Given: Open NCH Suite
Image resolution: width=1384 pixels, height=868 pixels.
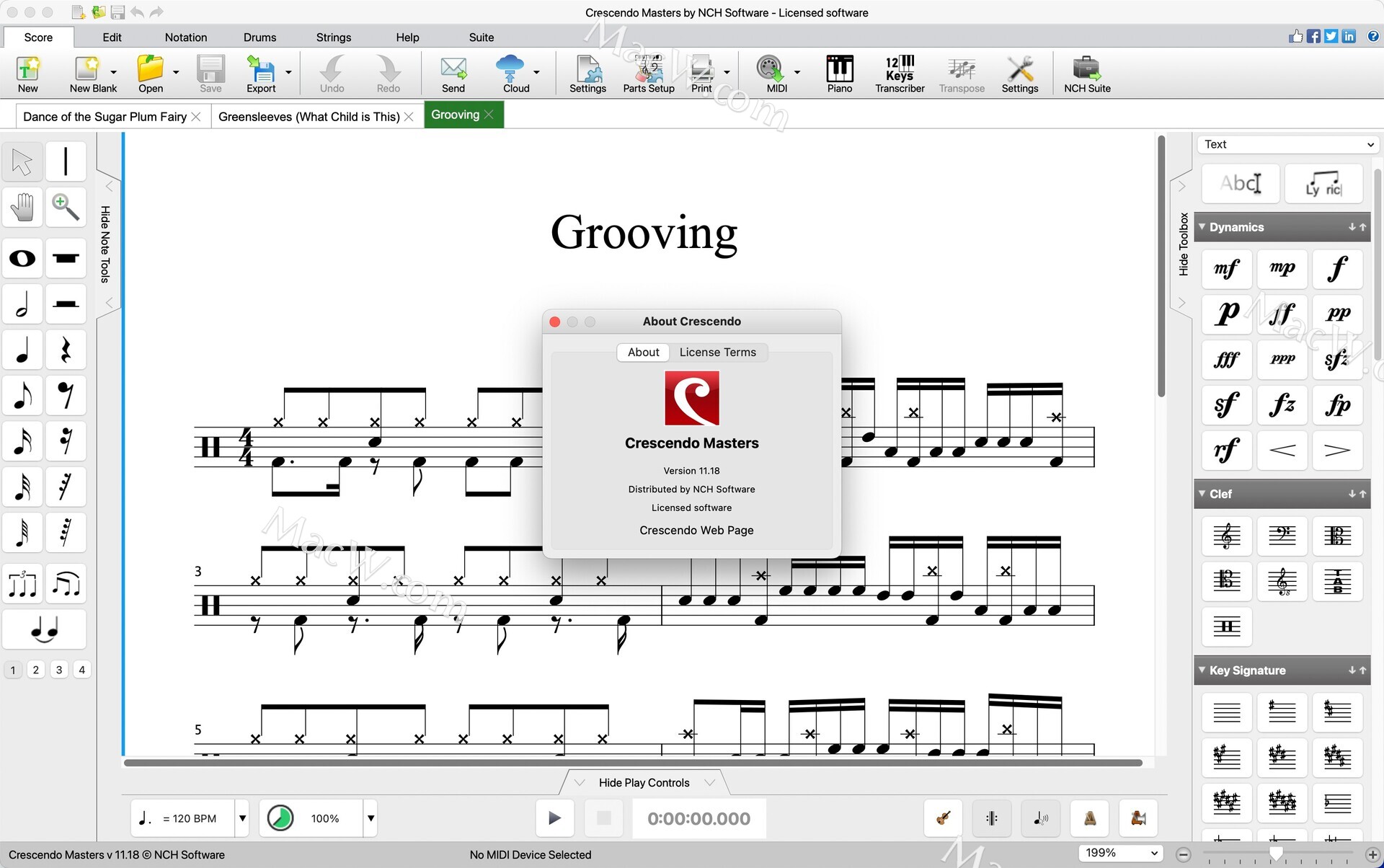Looking at the screenshot, I should coord(1087,74).
